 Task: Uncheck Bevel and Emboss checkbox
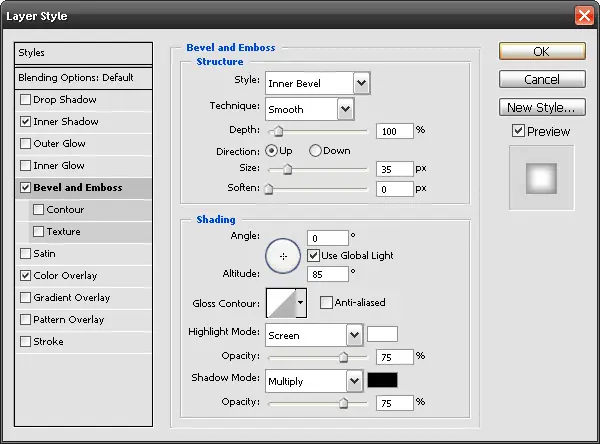tap(25, 188)
